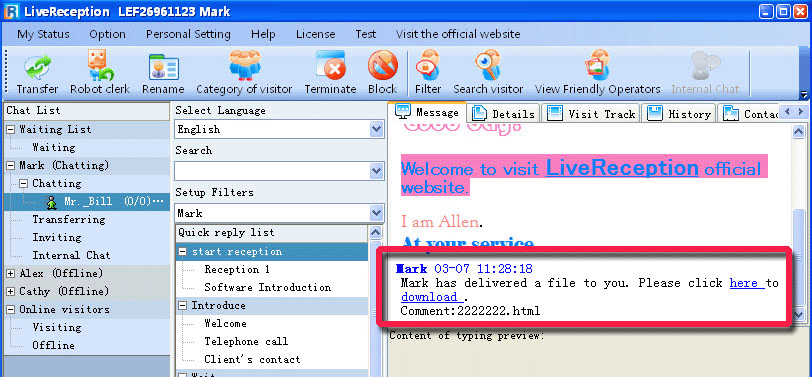Viewport: 812px width, 377px height.
Task: Choose the Telephone call quick reply
Action: (246, 342)
